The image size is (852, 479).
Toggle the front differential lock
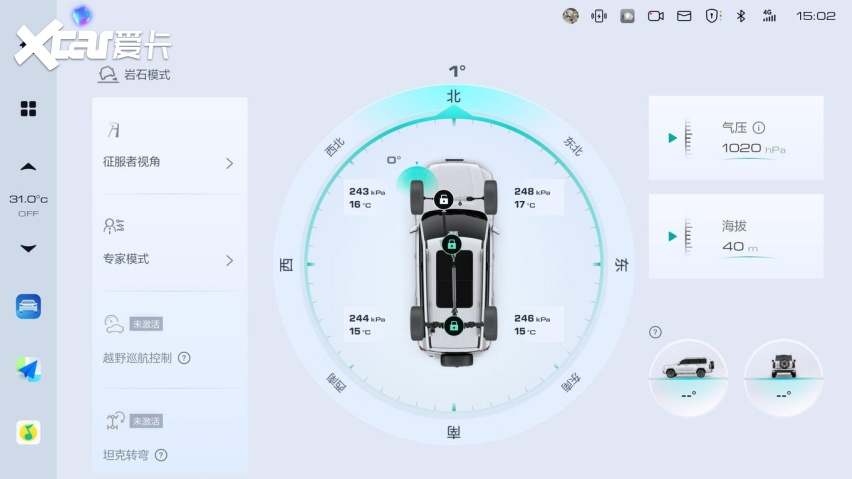443,199
